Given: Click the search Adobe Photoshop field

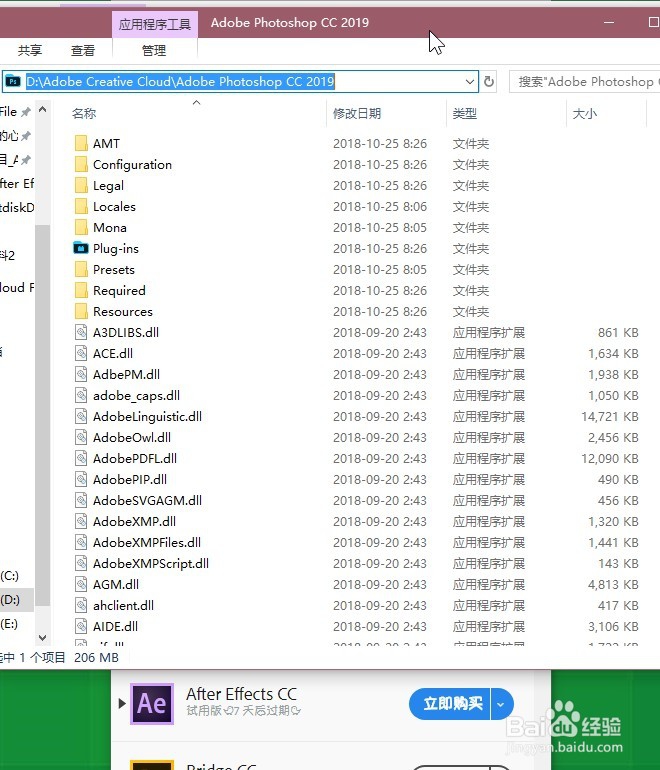Looking at the screenshot, I should 584,82.
